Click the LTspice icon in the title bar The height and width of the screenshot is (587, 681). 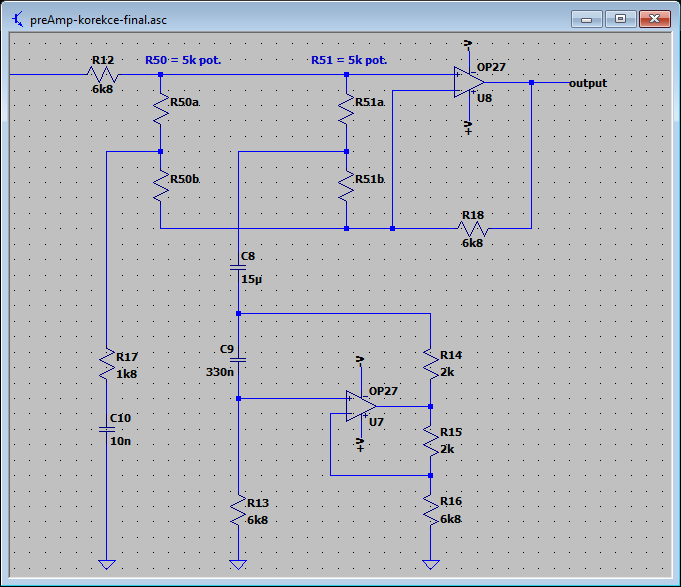tap(17, 20)
